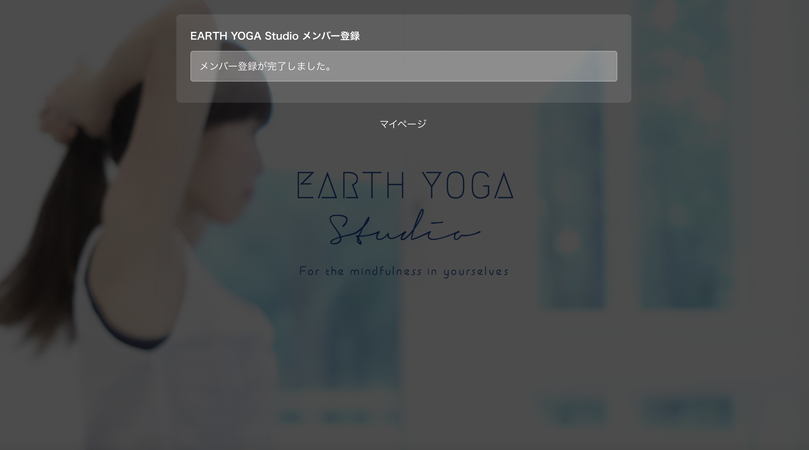Click the woman's raised arm in the photo

click(x=155, y=155)
